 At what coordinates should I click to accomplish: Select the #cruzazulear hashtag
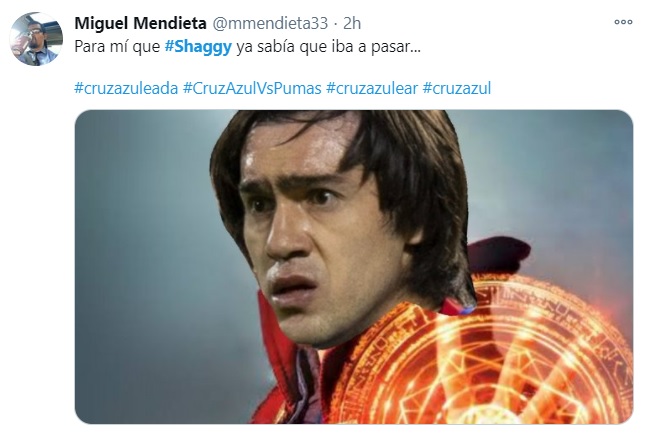(372, 88)
